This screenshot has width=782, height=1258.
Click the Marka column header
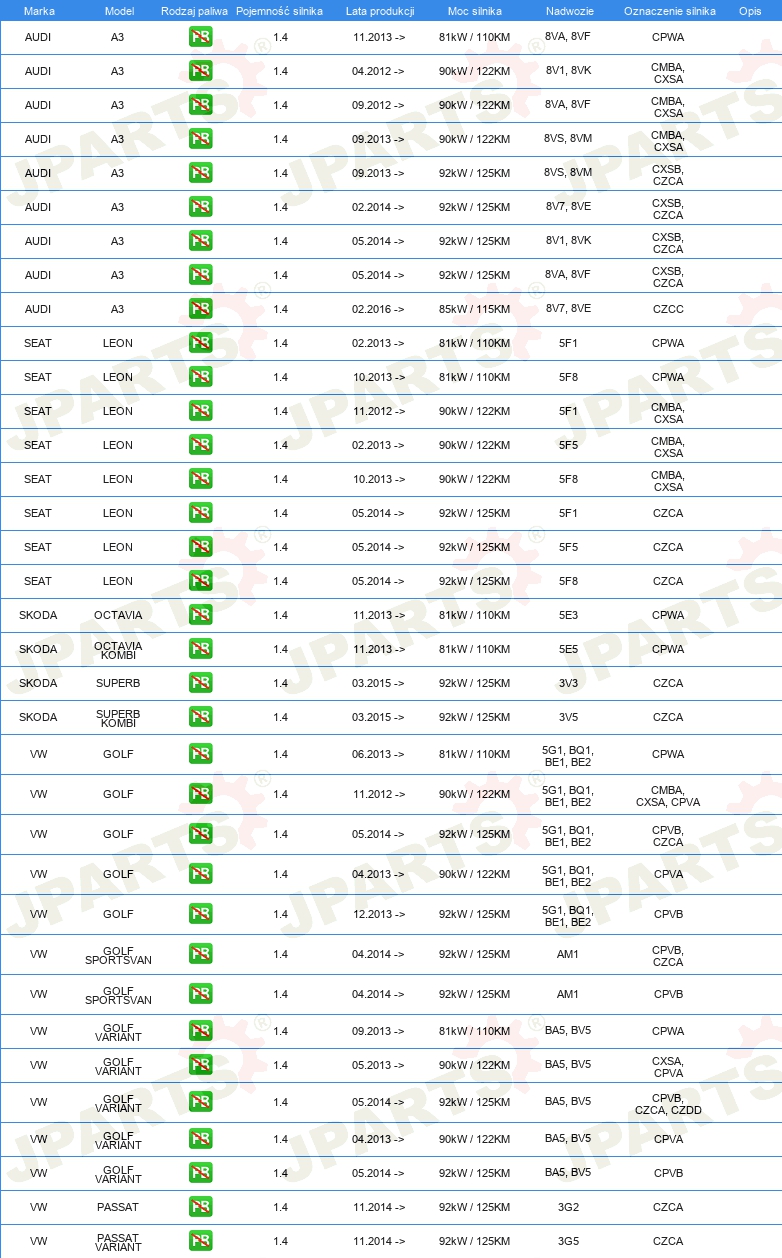39,10
